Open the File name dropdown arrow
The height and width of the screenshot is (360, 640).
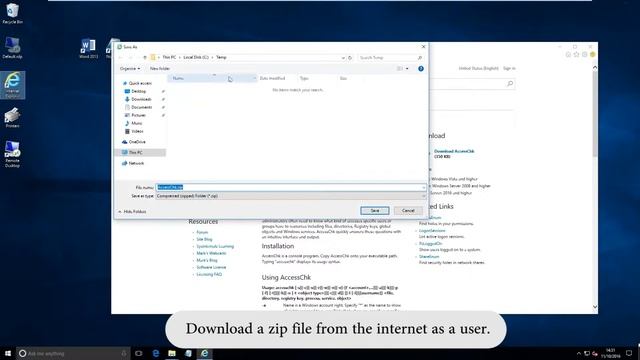point(424,187)
